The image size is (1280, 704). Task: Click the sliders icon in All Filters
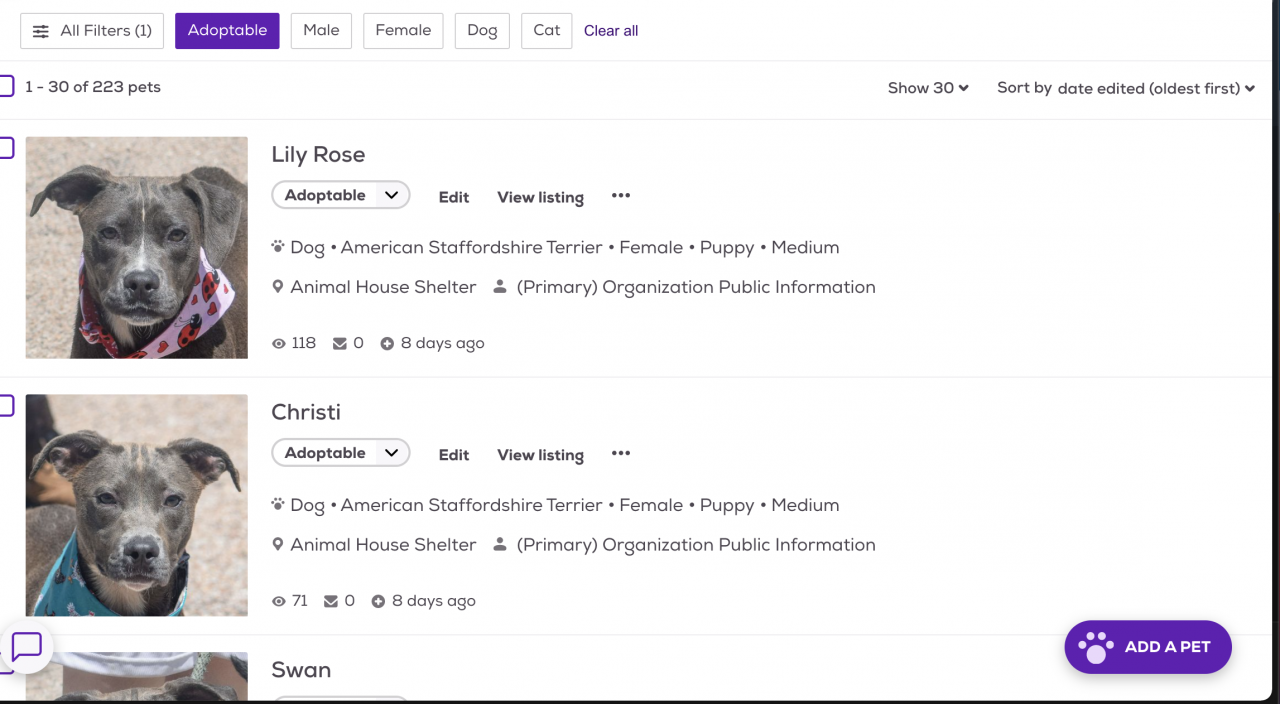click(41, 31)
